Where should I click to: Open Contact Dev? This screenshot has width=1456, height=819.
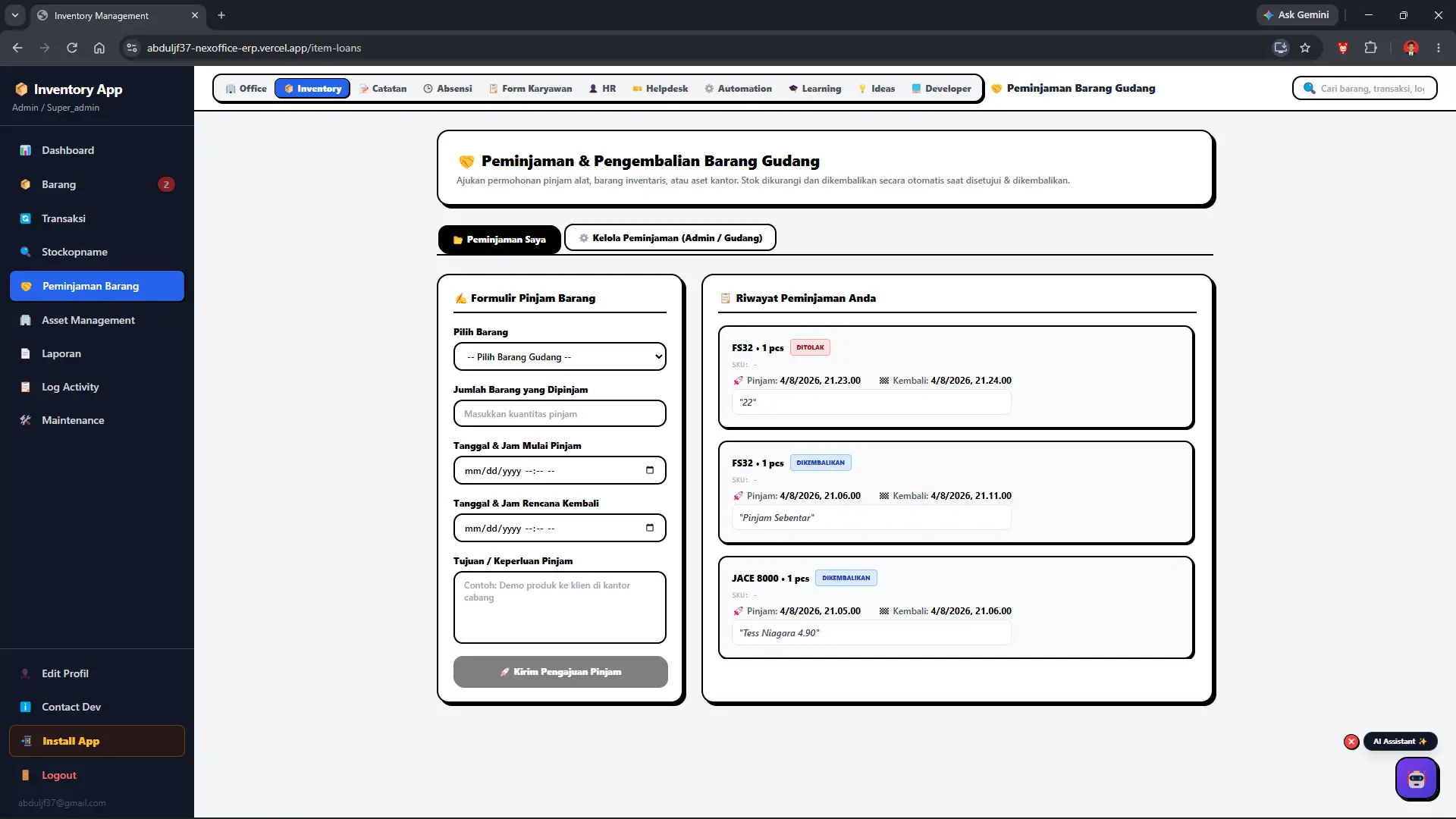pyautogui.click(x=97, y=707)
